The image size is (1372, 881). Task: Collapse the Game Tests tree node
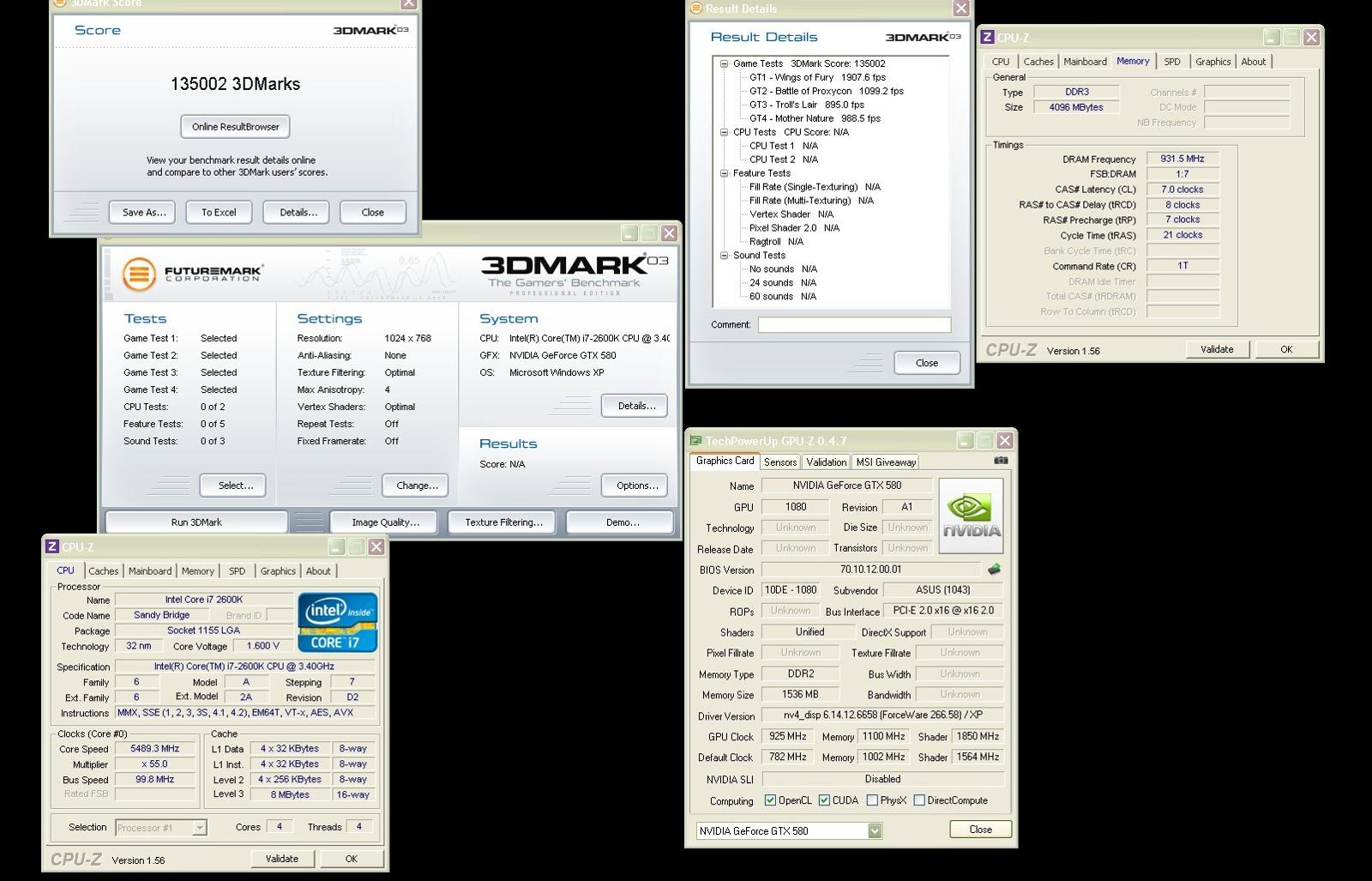point(724,63)
